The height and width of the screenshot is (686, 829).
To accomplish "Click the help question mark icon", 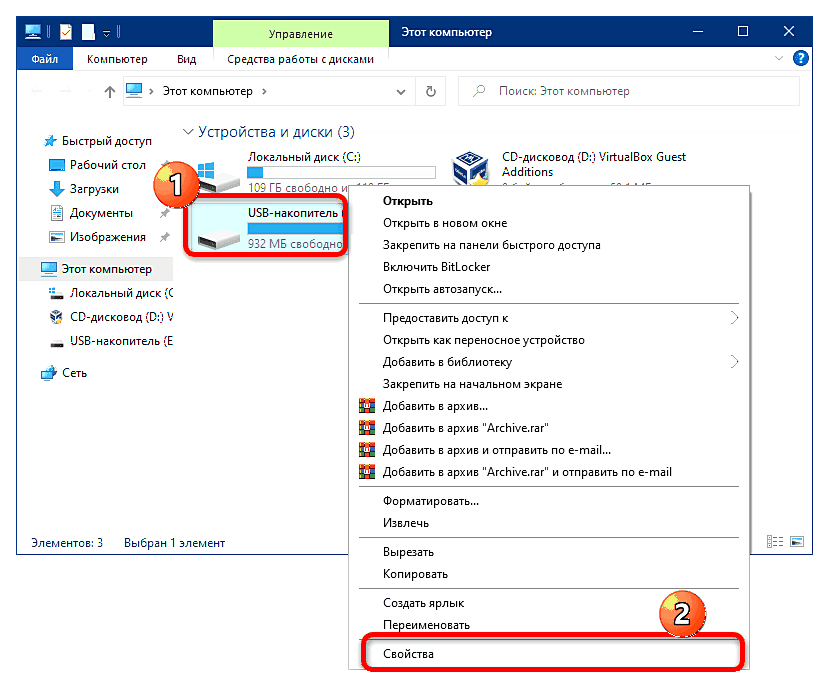I will tap(800, 59).
